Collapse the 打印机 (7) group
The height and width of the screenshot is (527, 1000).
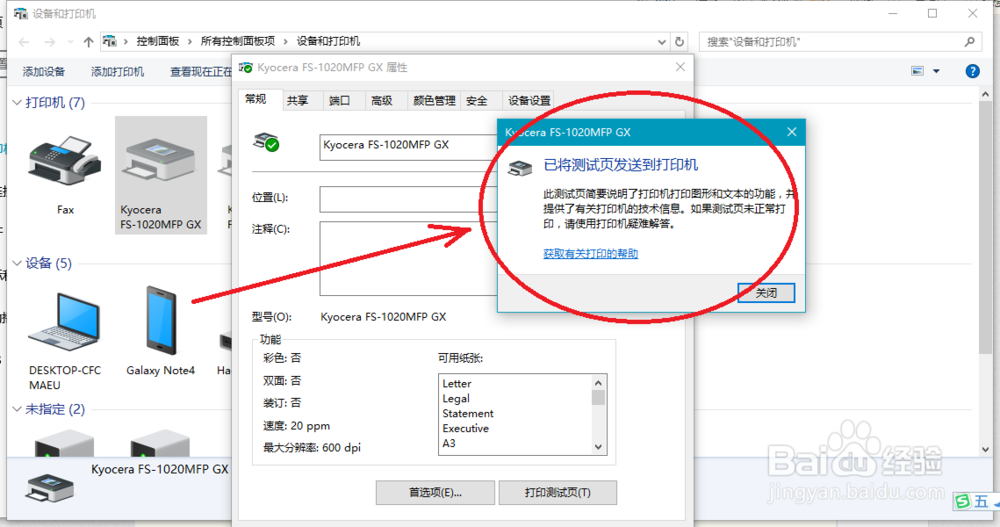pos(17,103)
